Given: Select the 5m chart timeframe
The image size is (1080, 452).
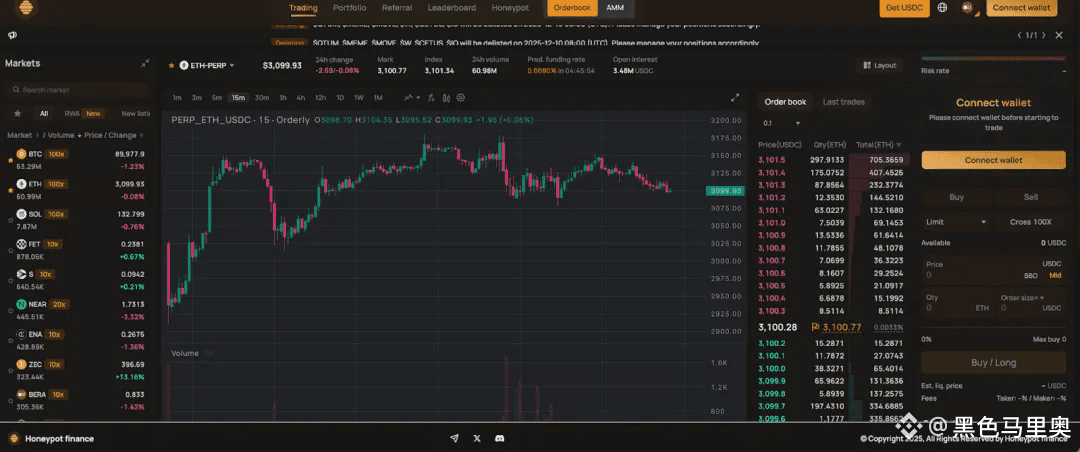Looking at the screenshot, I should click(x=216, y=98).
